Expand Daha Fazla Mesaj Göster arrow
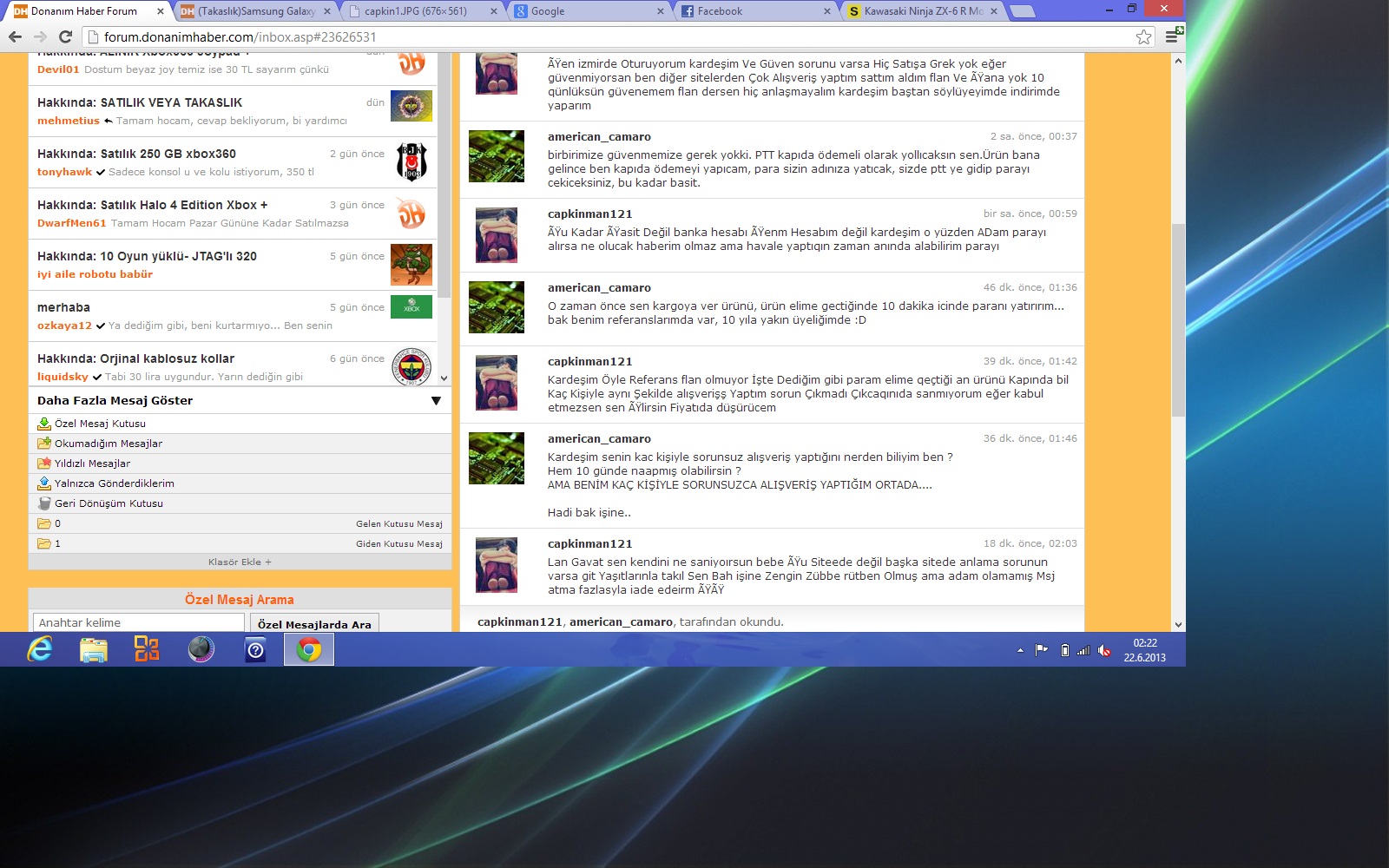1389x868 pixels. [x=436, y=401]
